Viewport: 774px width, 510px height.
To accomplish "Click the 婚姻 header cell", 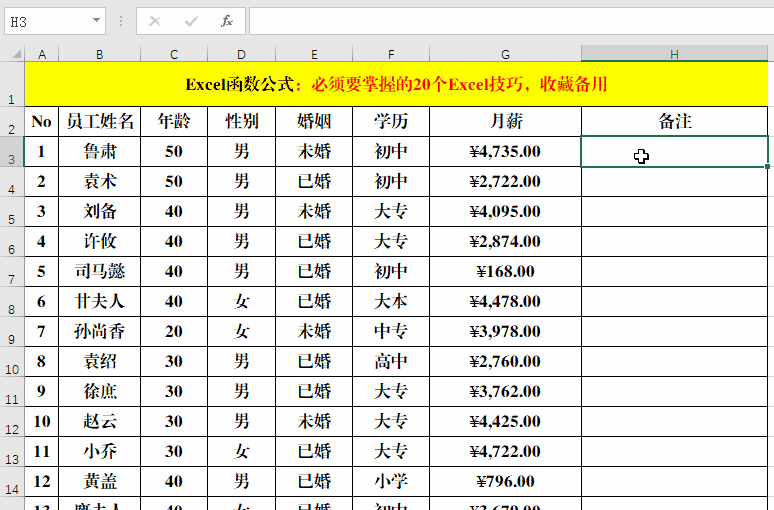I will pos(314,121).
